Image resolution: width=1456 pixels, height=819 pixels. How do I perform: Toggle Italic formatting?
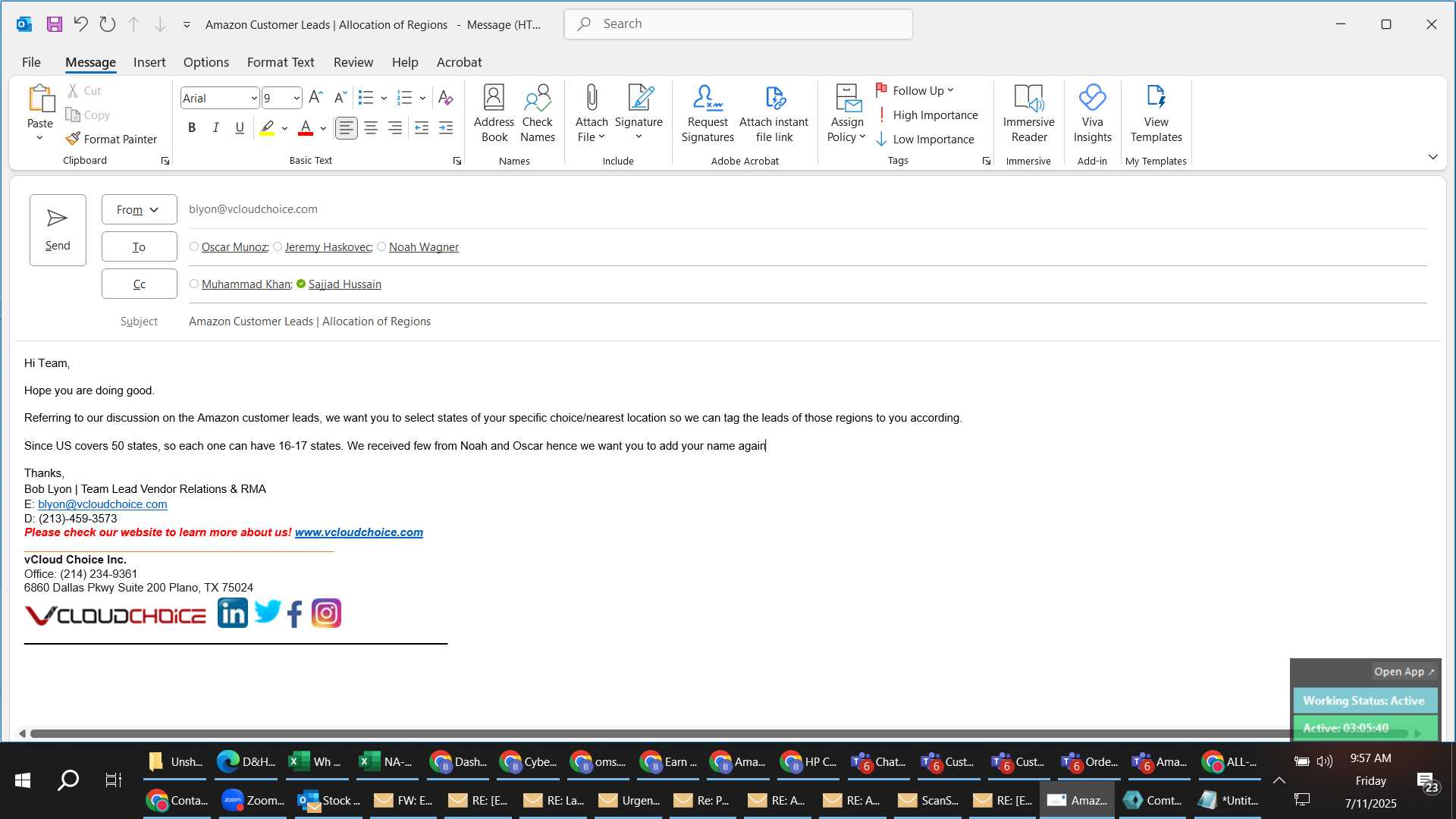click(x=215, y=128)
